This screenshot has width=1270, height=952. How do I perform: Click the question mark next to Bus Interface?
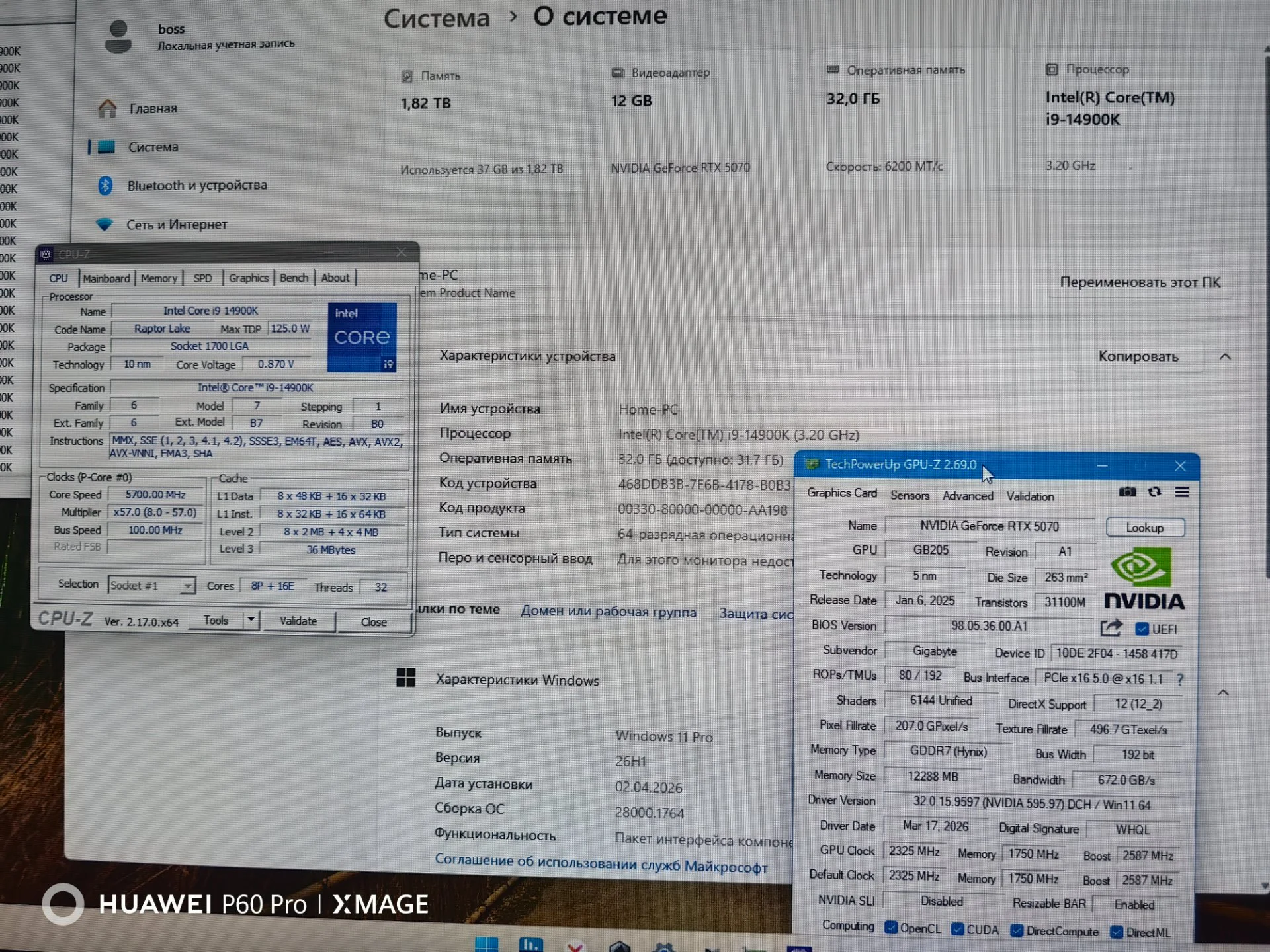[1180, 679]
